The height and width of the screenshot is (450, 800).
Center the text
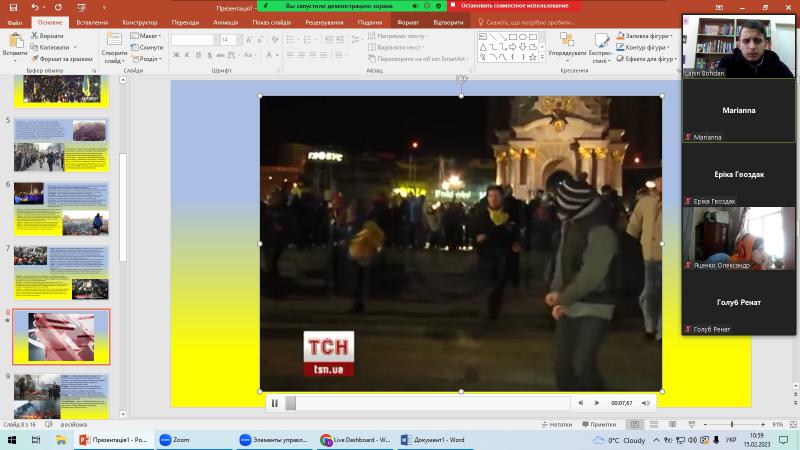click(x=302, y=55)
